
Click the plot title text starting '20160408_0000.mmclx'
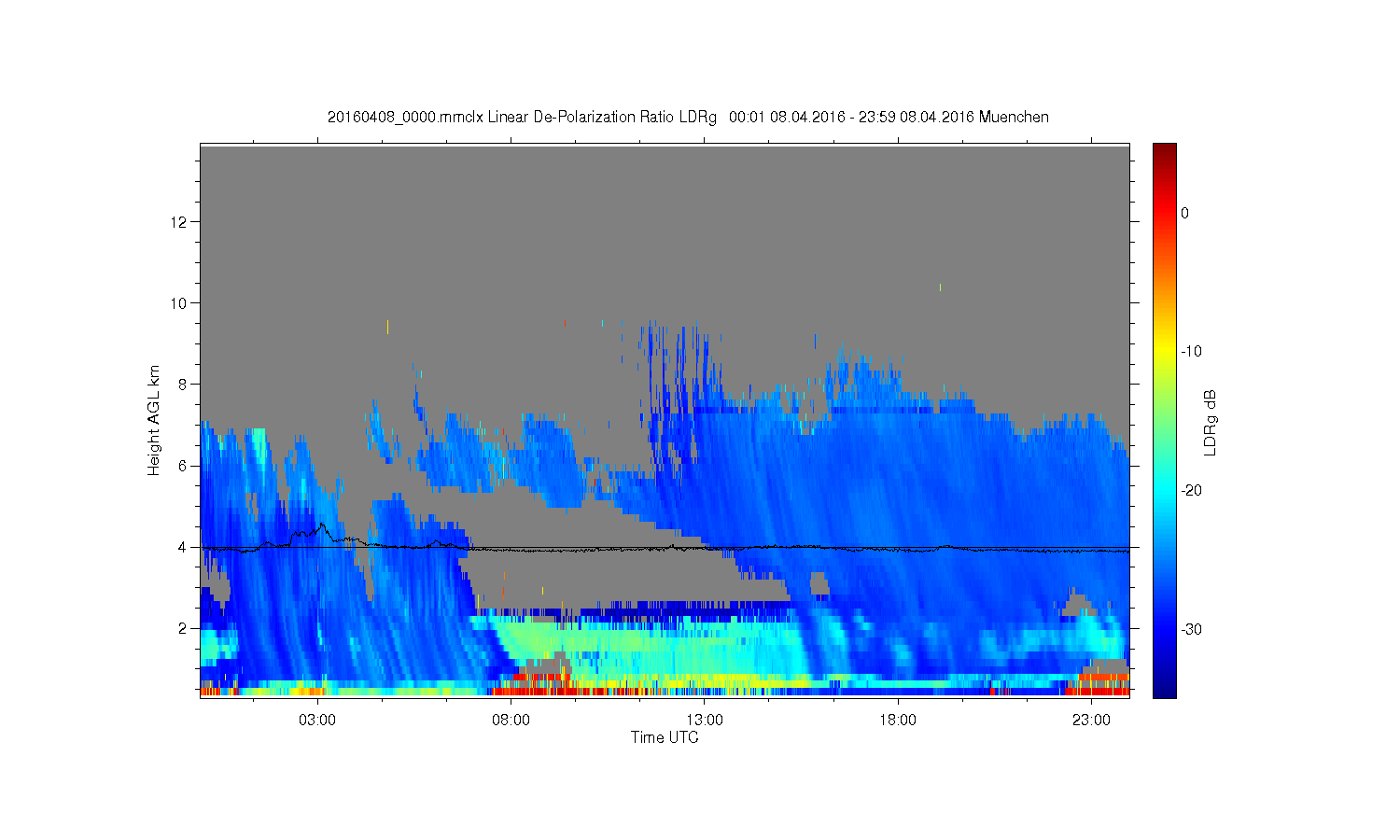pos(688,118)
